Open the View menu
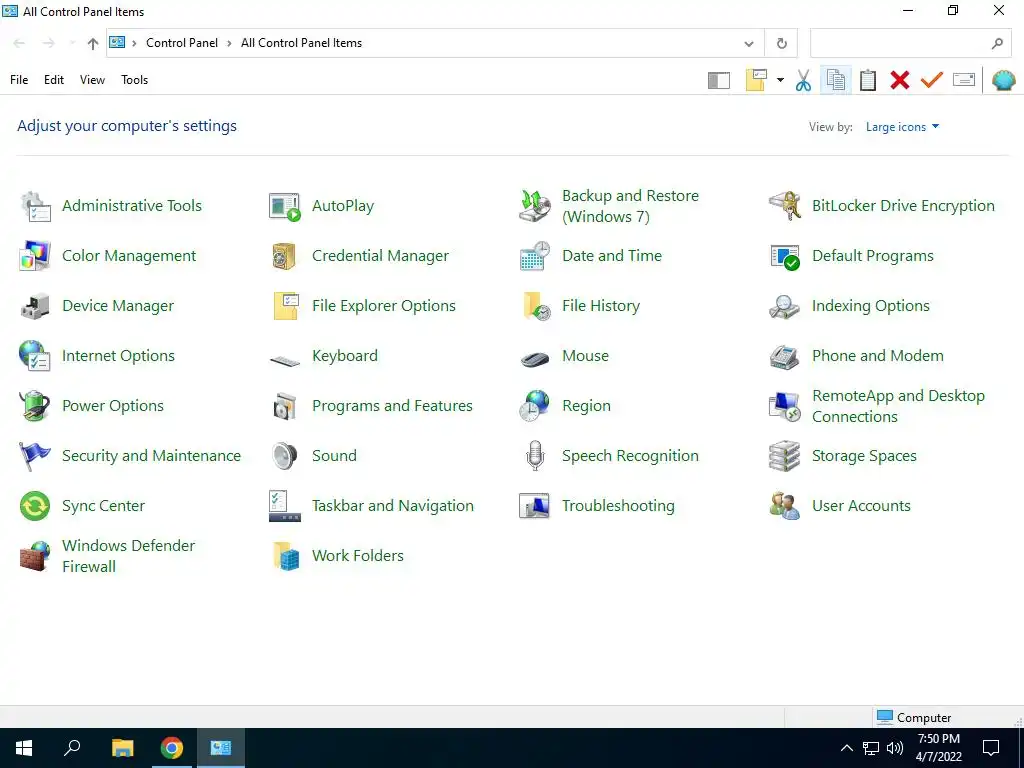Screen dimensions: 1024x768 pyautogui.click(x=92, y=80)
